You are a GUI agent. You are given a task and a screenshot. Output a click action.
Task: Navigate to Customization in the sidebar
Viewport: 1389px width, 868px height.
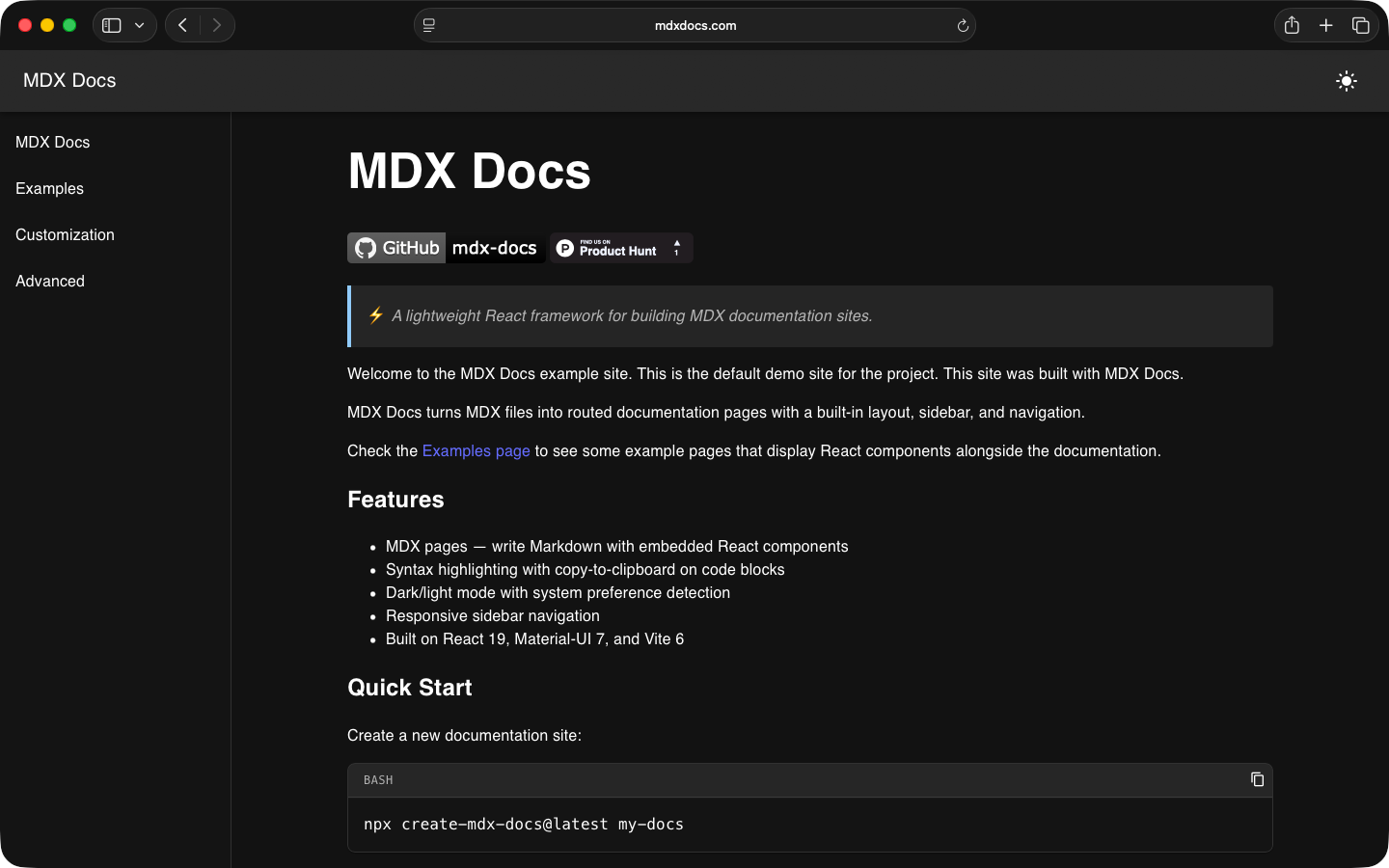point(65,235)
